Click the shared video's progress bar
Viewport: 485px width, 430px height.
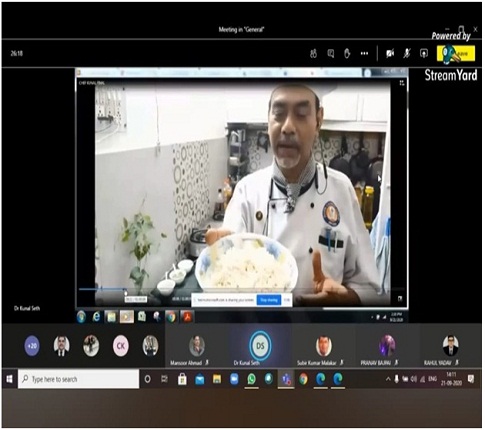pyautogui.click(x=242, y=289)
